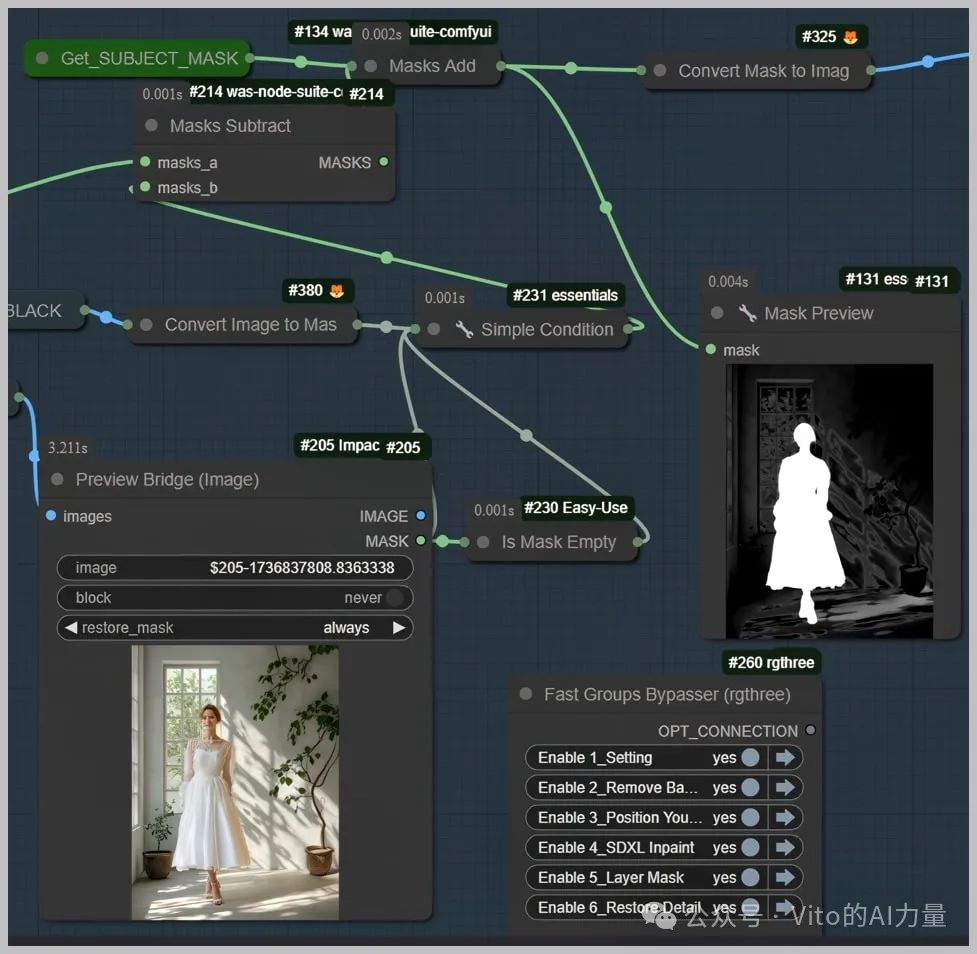
Task: Select the Preview Bridge (Image) title text
Action: (x=167, y=480)
